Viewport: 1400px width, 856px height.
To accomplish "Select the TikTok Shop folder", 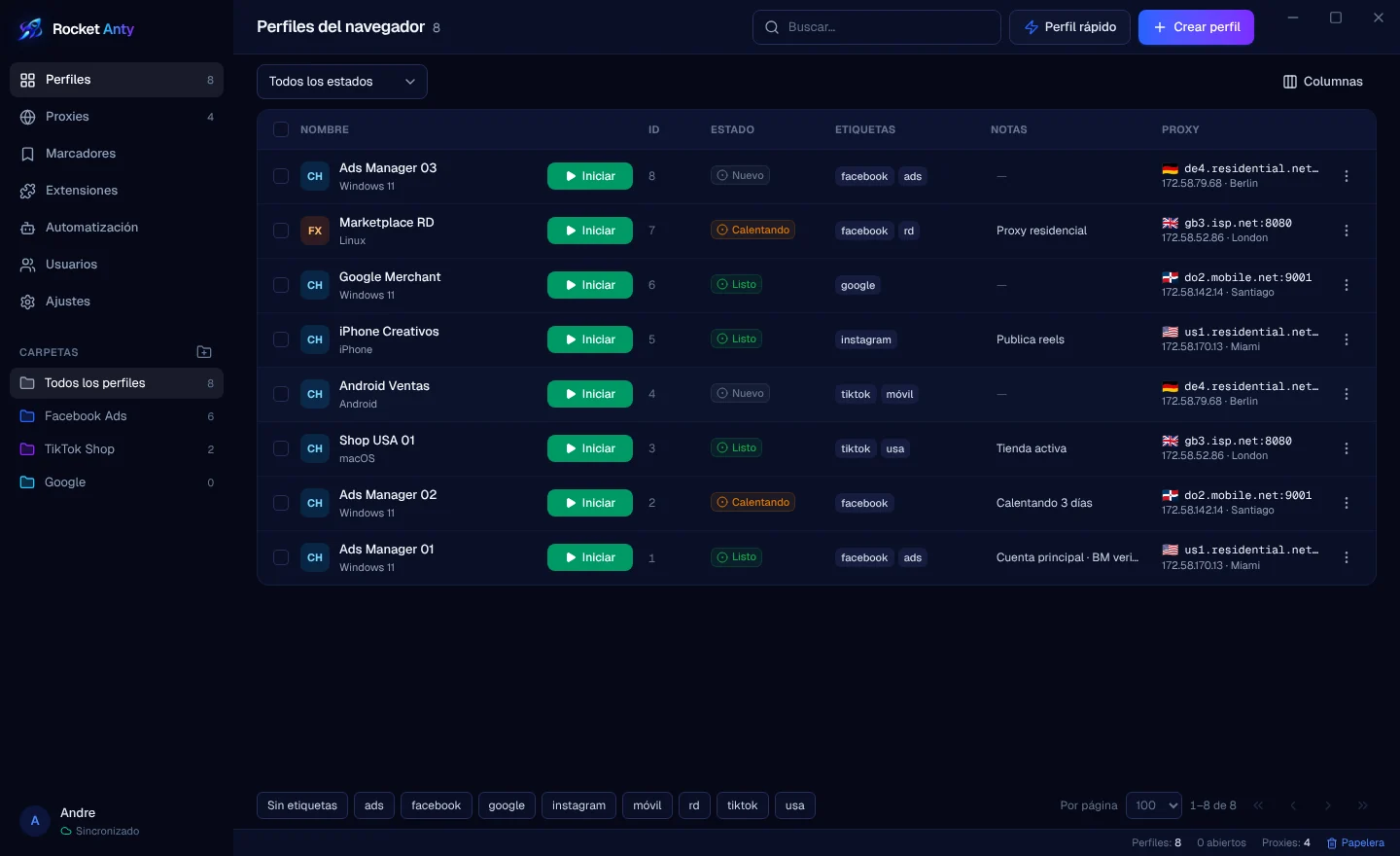I will tap(117, 449).
